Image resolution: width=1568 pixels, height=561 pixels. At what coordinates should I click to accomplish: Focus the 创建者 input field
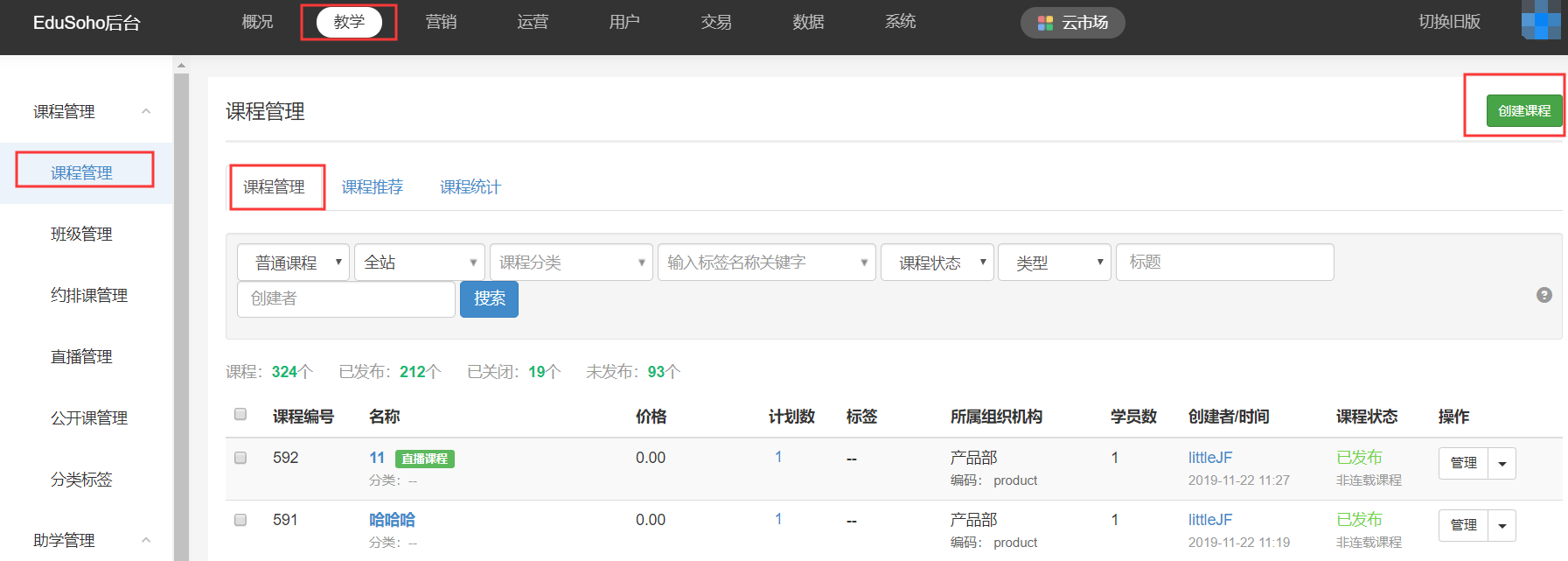pos(345,299)
